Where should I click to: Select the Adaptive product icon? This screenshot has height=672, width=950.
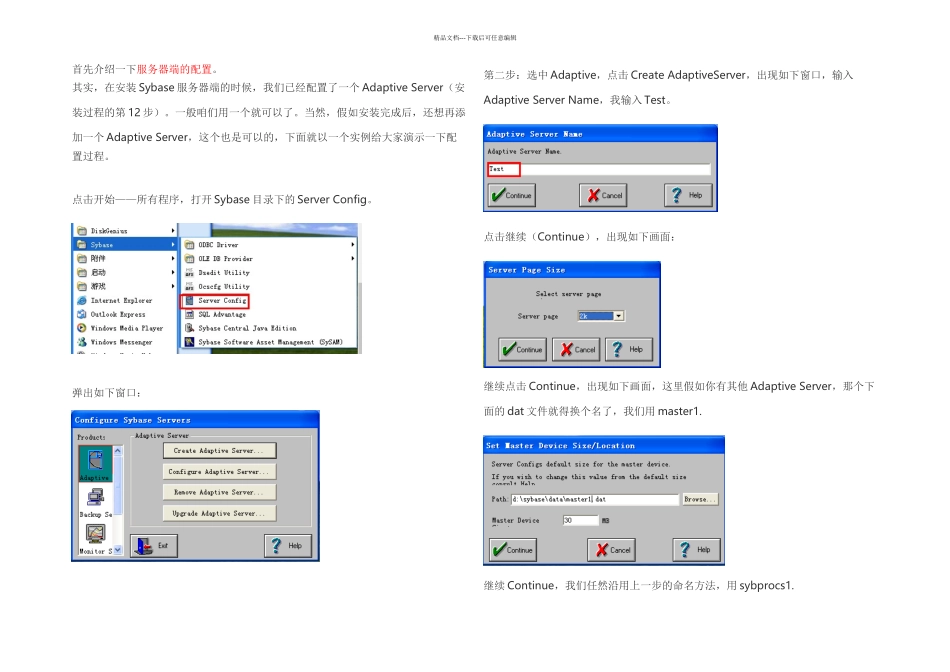(95, 464)
